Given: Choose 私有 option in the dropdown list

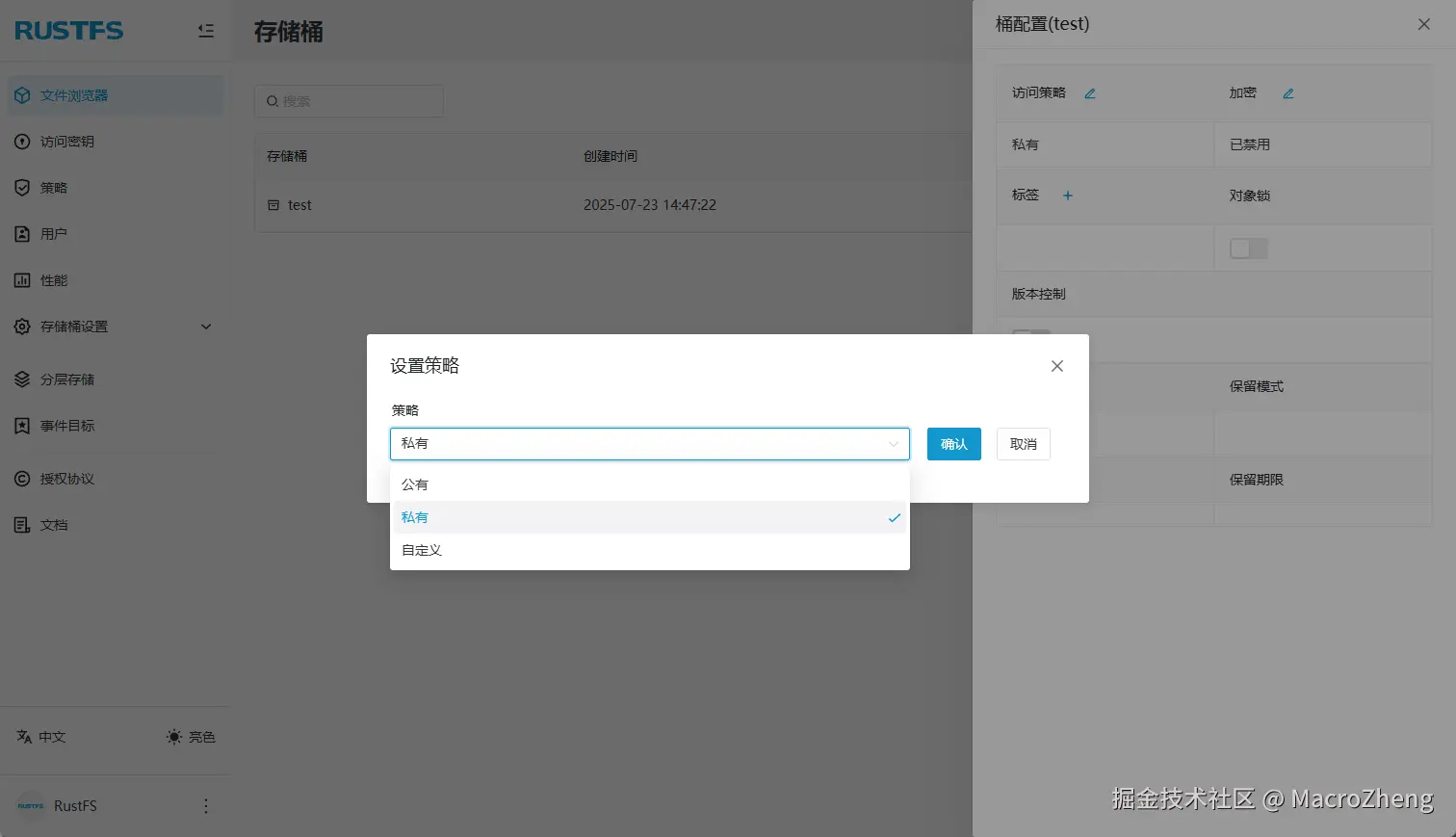Looking at the screenshot, I should point(650,517).
